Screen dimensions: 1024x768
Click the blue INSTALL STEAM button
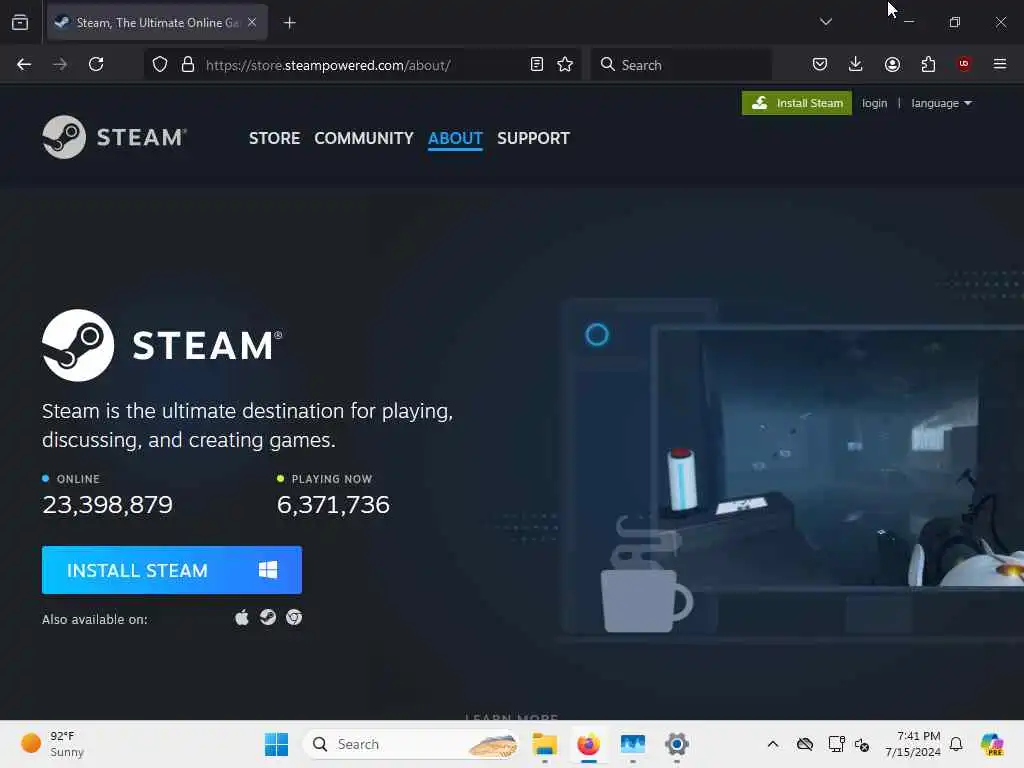[x=172, y=570]
